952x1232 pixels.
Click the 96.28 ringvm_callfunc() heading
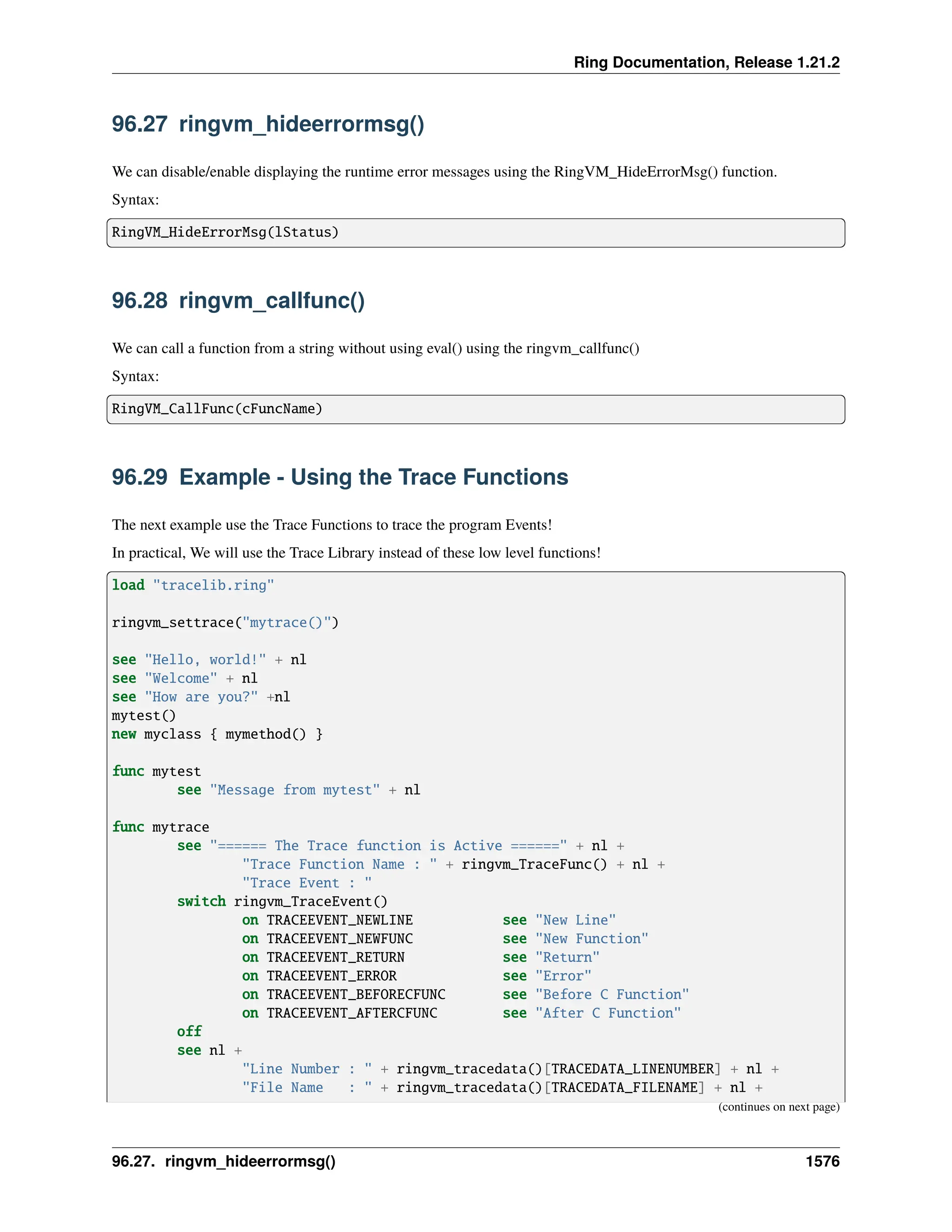(238, 301)
